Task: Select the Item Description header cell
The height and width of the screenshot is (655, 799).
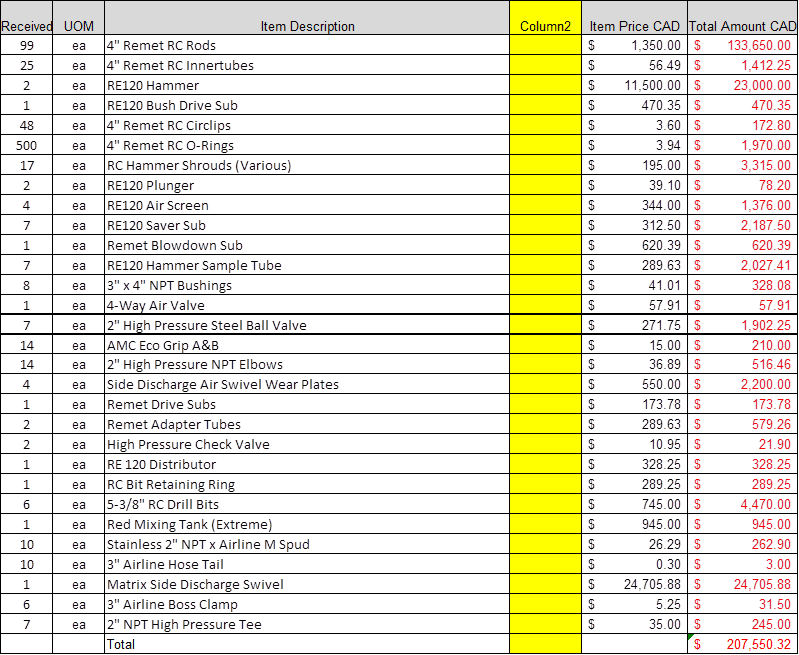Action: pos(307,18)
